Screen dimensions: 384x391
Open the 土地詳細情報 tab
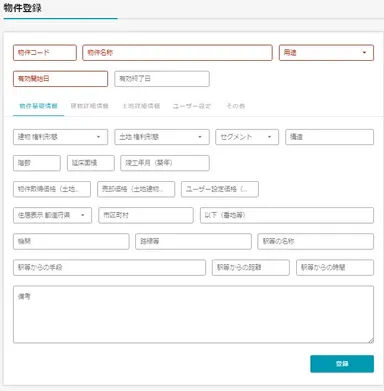click(141, 106)
